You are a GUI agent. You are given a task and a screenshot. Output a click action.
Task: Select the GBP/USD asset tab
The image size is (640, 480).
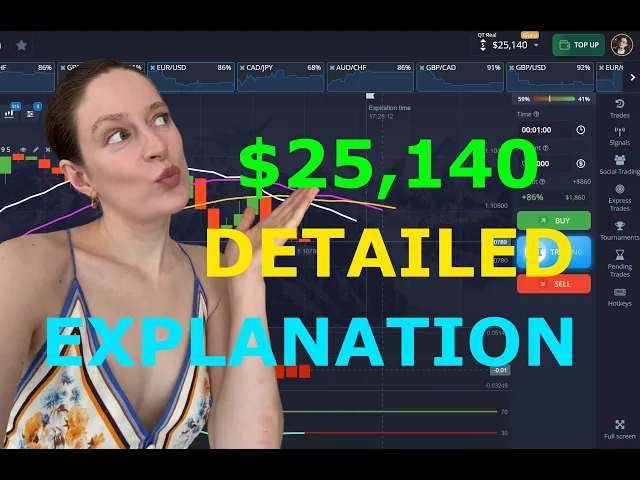tap(550, 76)
